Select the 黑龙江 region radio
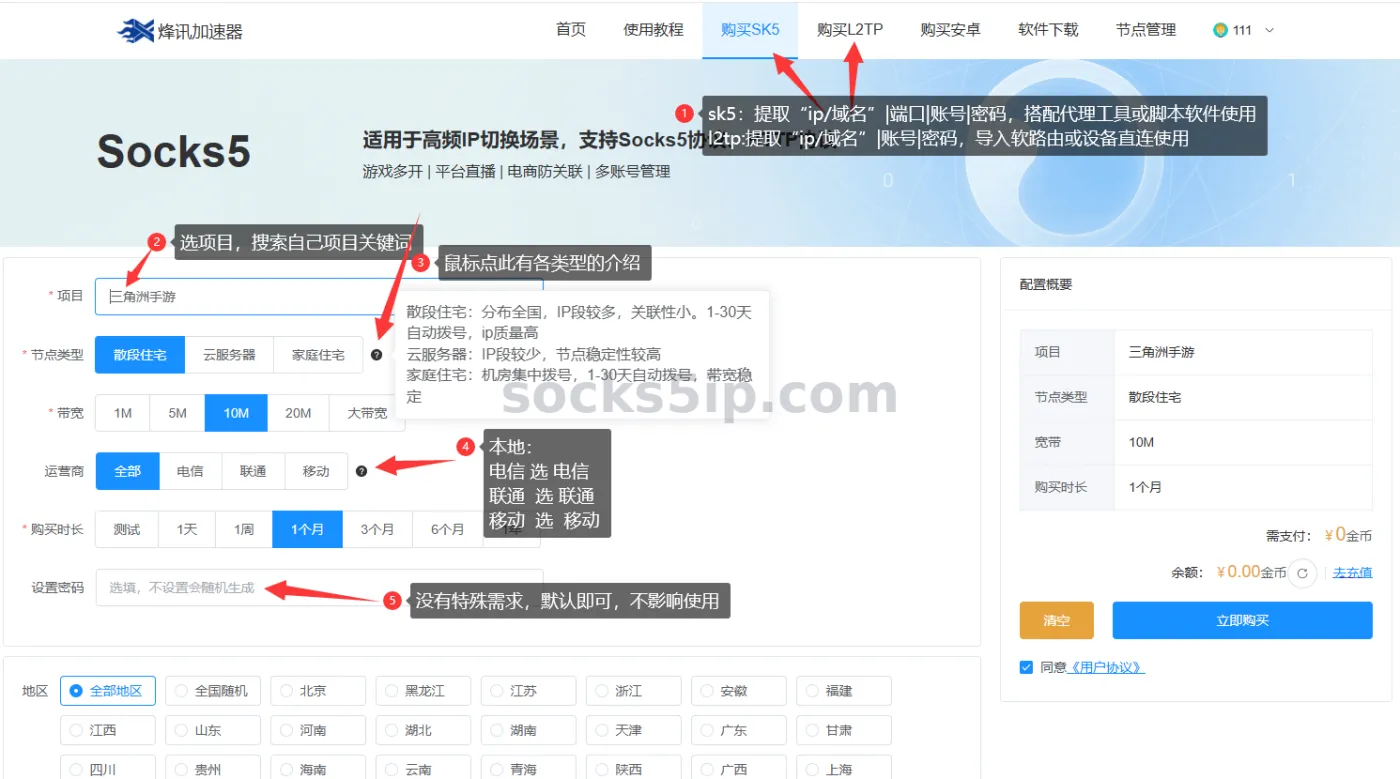The width and height of the screenshot is (1400, 779). [x=423, y=691]
